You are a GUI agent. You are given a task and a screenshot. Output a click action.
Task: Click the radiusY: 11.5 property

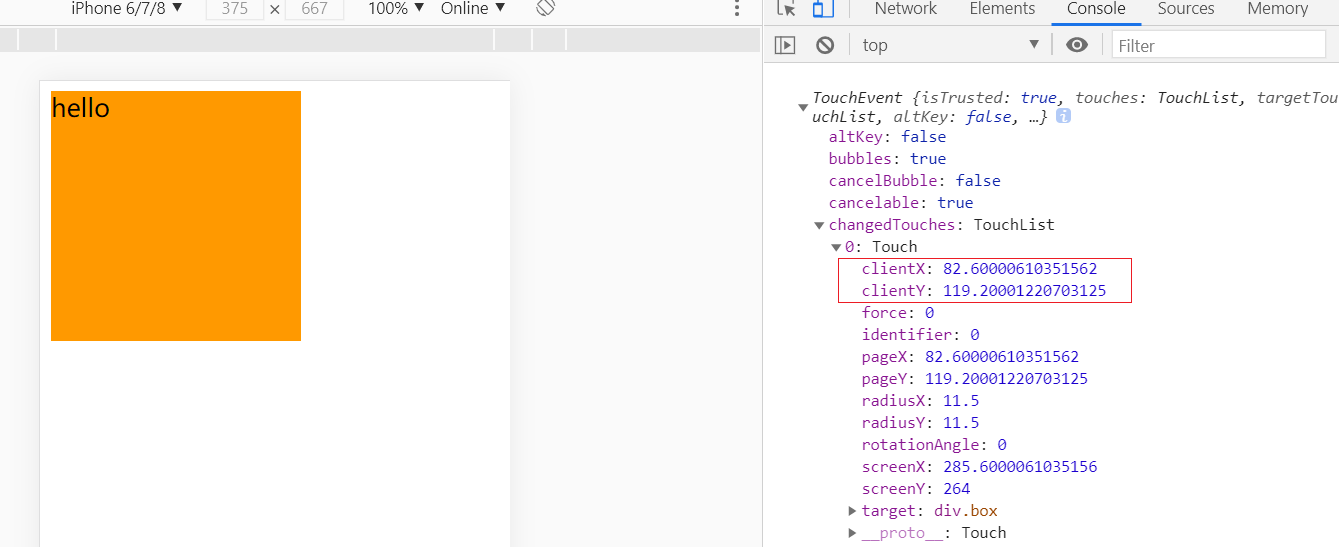(920, 423)
